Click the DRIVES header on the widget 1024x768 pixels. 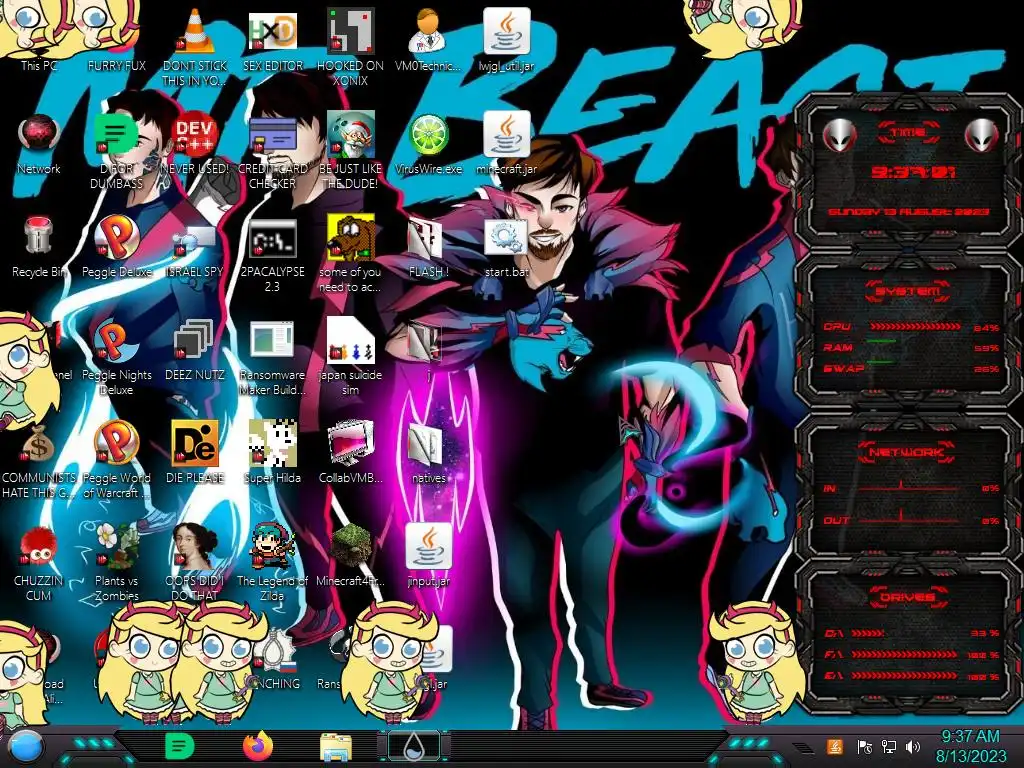[x=908, y=597]
